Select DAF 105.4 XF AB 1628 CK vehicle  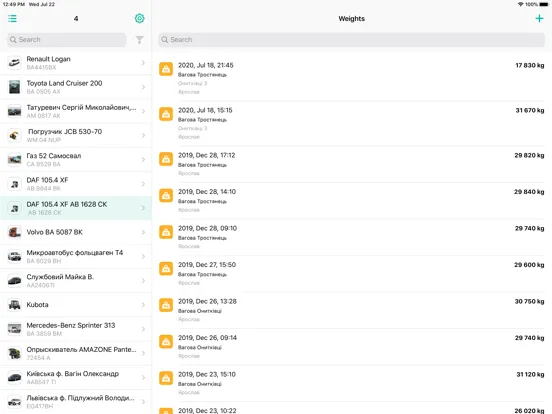click(76, 208)
